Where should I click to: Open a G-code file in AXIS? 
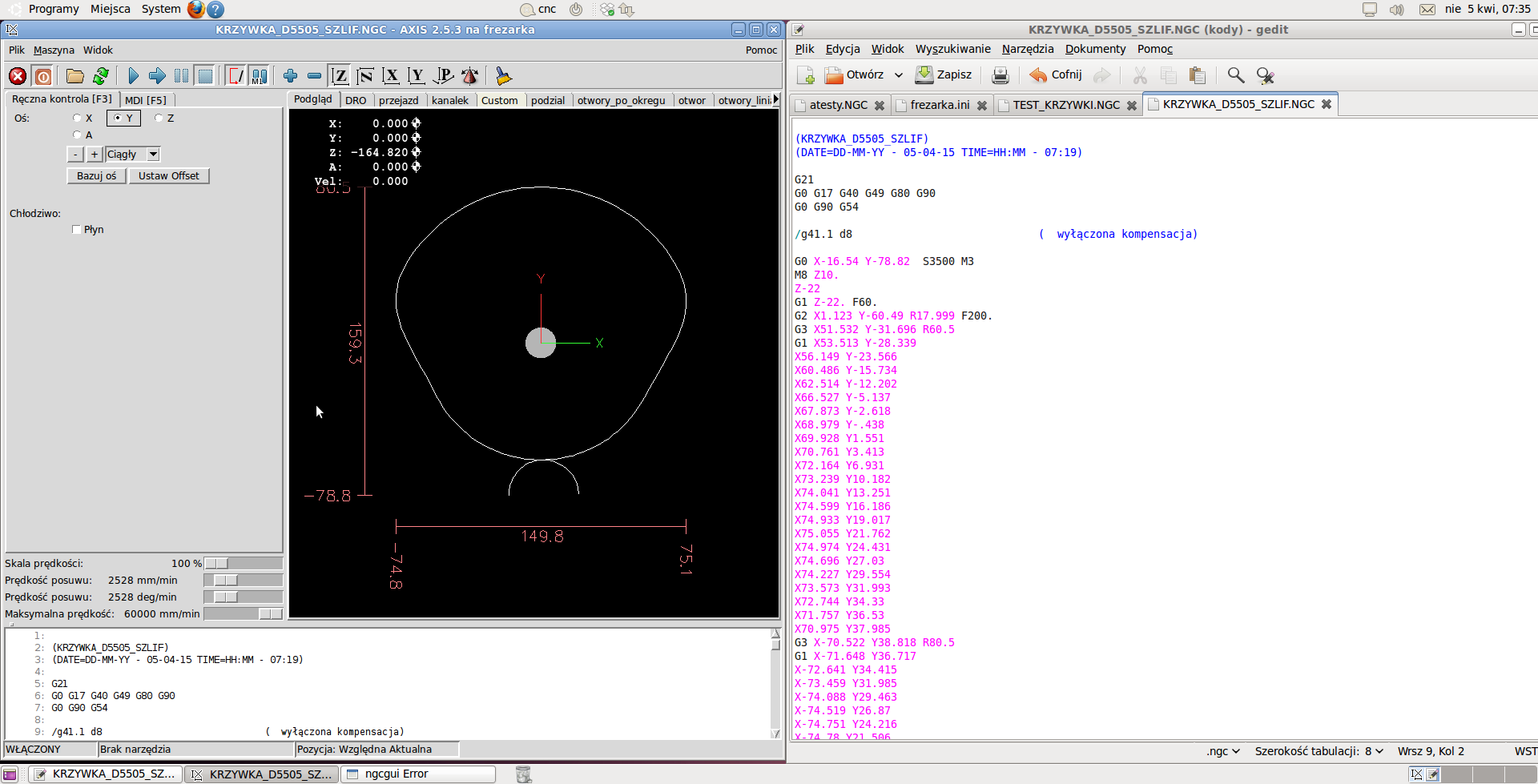75,76
